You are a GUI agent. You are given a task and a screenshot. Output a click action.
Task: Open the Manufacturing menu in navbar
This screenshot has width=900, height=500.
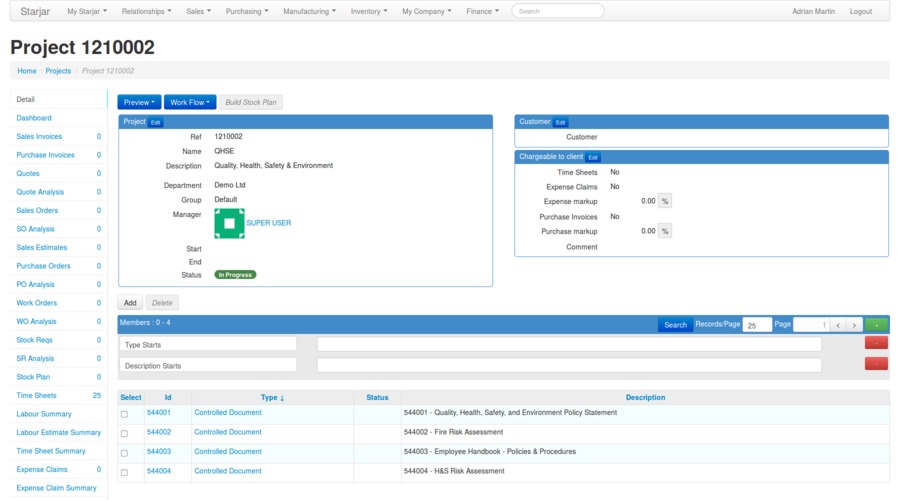click(309, 11)
